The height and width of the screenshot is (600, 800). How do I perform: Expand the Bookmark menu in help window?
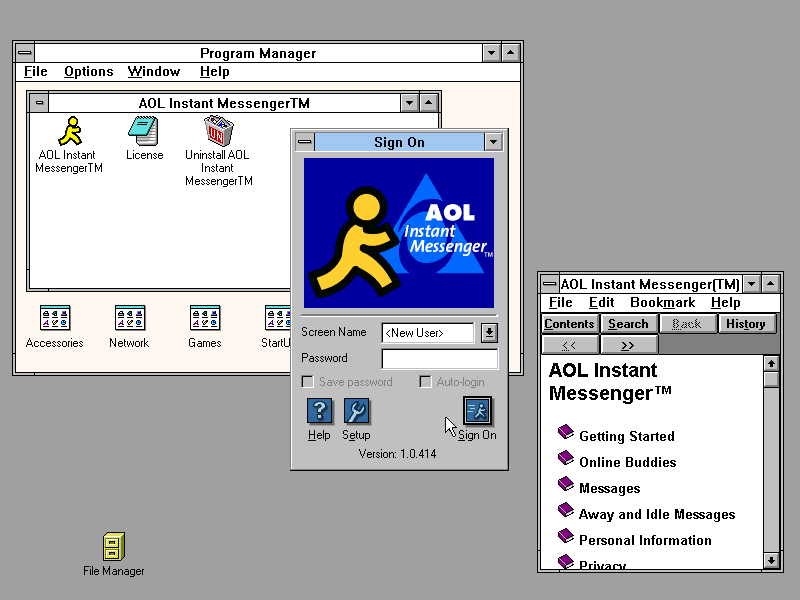click(x=662, y=302)
